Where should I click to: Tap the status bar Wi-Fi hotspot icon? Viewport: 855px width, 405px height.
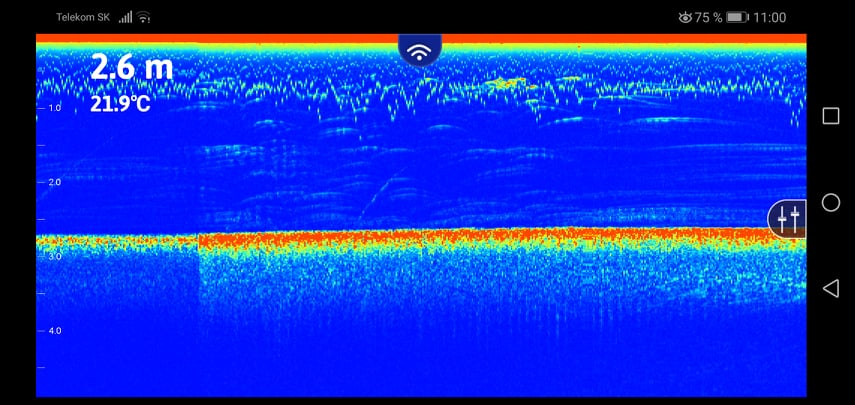tap(144, 17)
